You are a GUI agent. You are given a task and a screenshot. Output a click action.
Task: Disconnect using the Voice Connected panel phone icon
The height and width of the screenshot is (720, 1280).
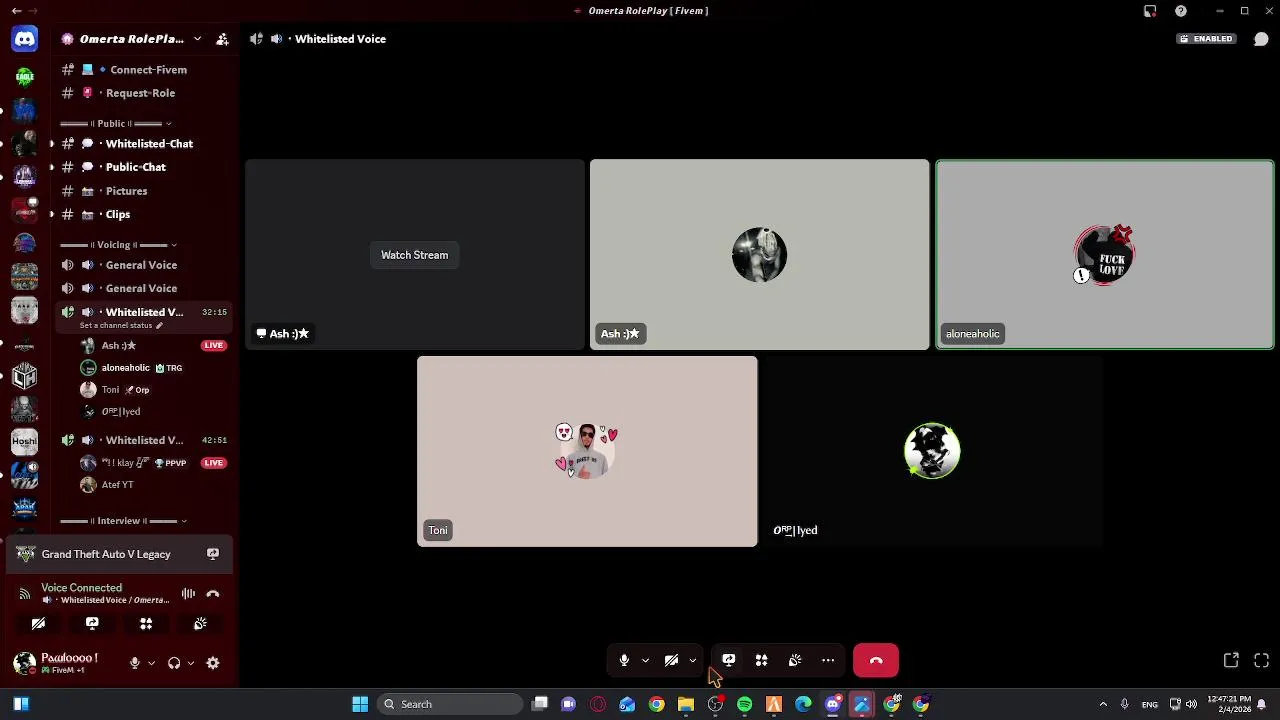point(213,594)
